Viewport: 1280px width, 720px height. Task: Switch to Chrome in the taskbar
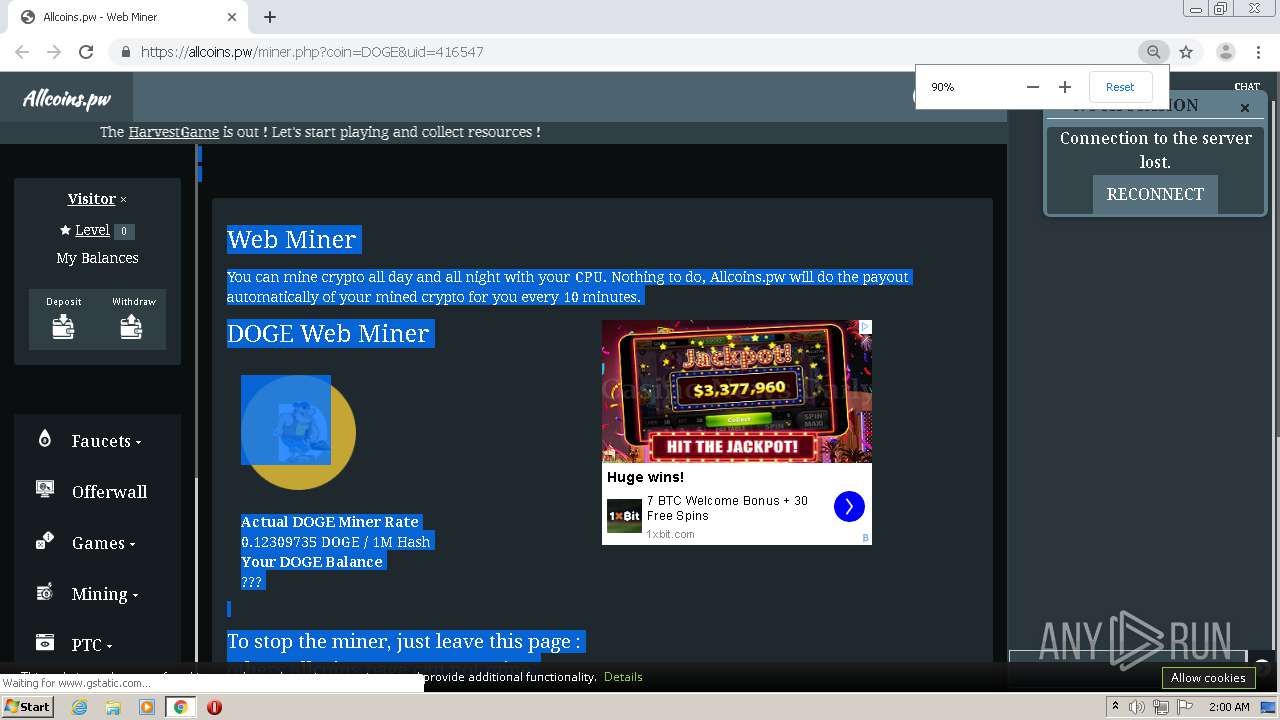tap(180, 706)
